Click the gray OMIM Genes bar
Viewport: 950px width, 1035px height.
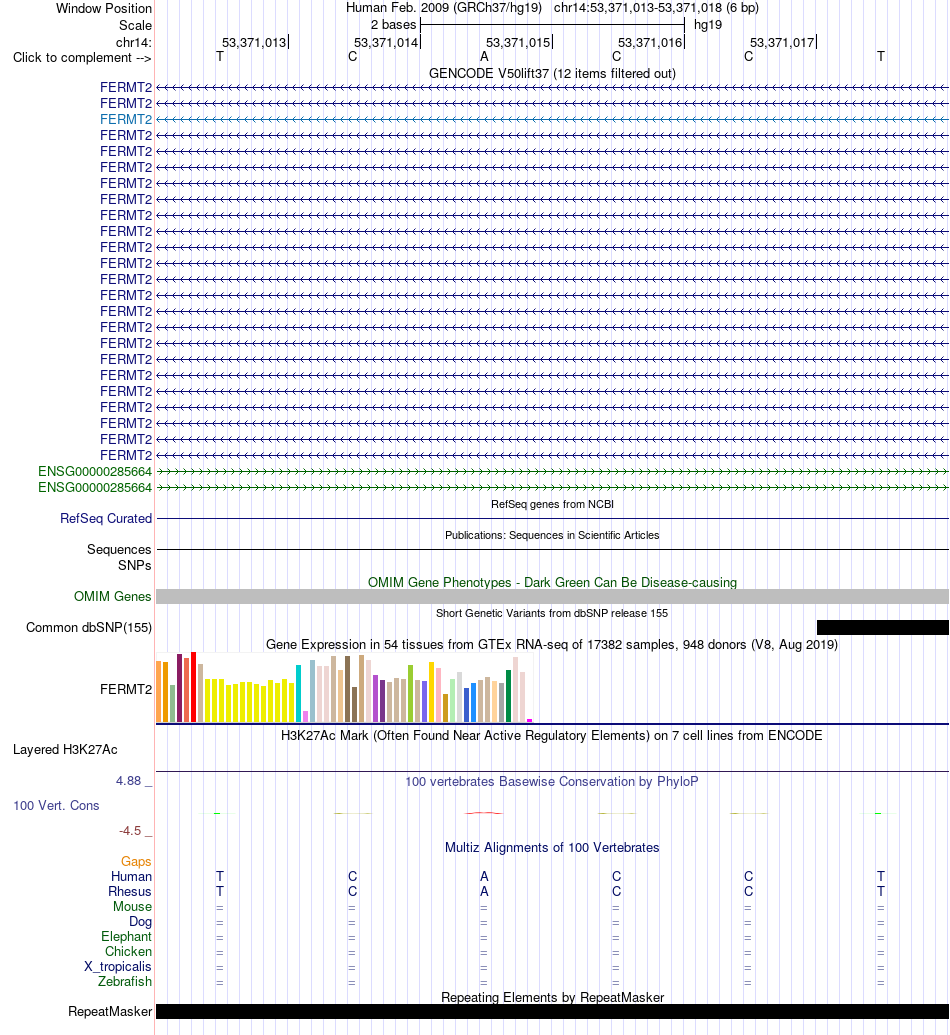point(552,597)
